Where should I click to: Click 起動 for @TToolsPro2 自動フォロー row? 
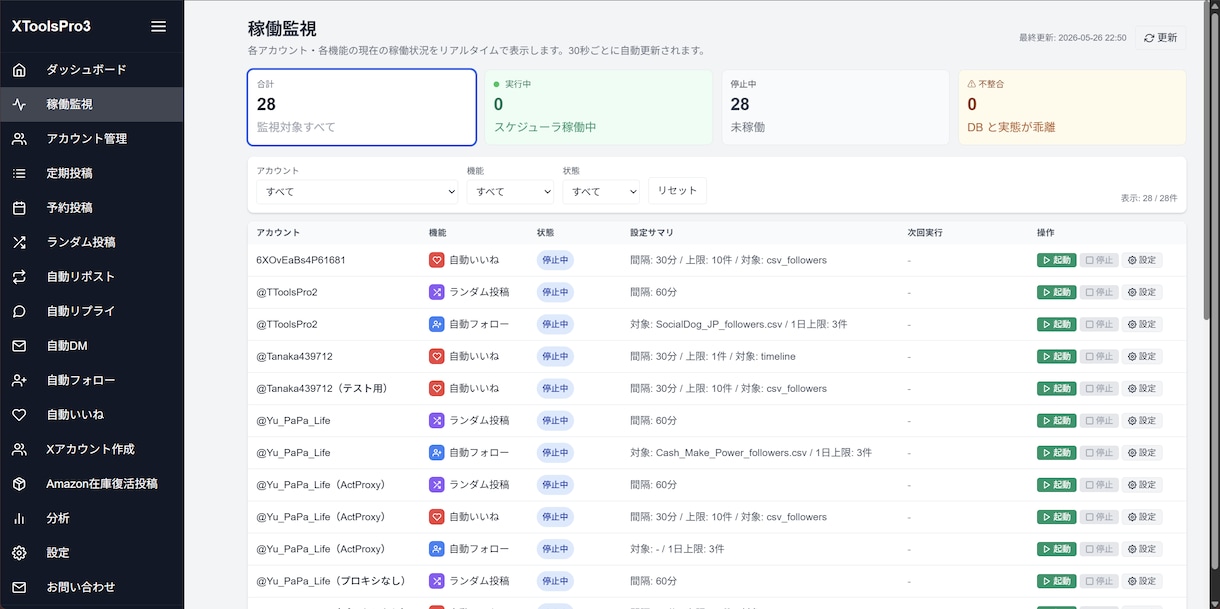click(x=1056, y=324)
